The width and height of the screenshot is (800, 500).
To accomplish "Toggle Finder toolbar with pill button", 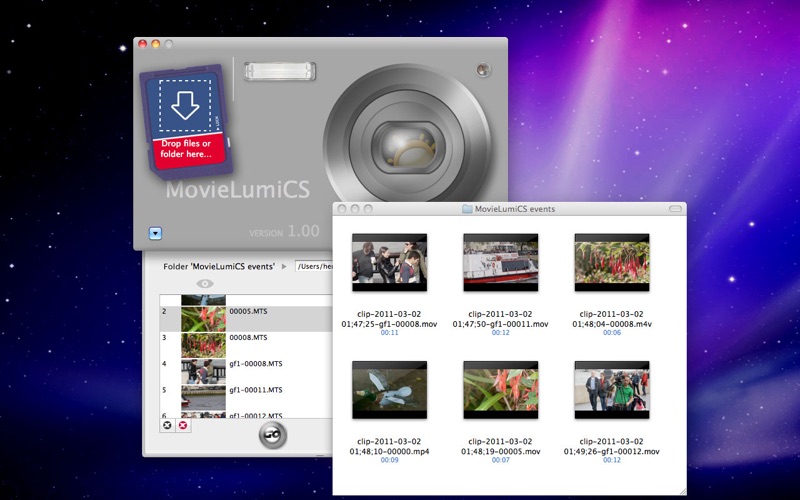I will [x=675, y=209].
